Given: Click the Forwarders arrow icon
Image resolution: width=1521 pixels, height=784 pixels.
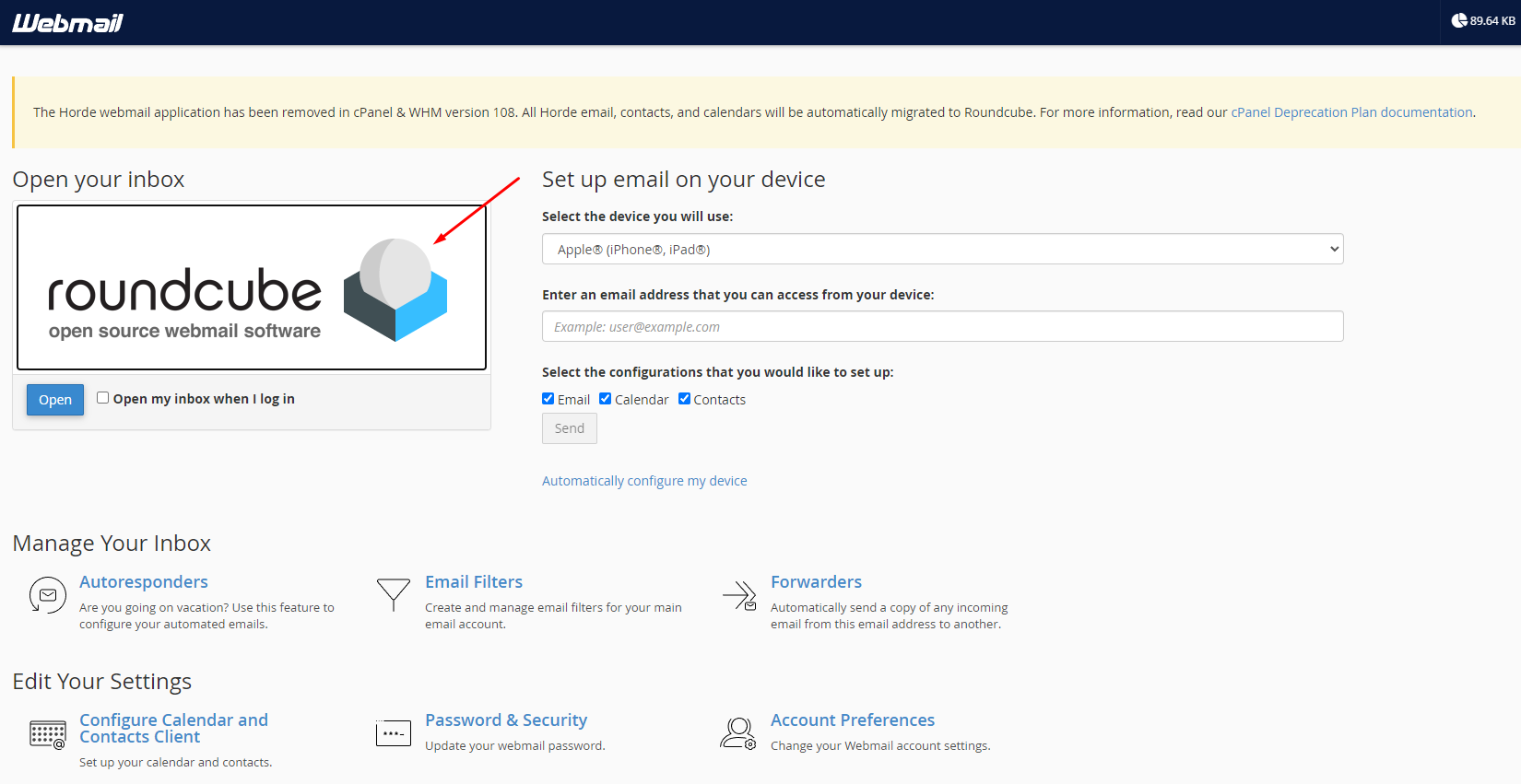Looking at the screenshot, I should click(739, 595).
